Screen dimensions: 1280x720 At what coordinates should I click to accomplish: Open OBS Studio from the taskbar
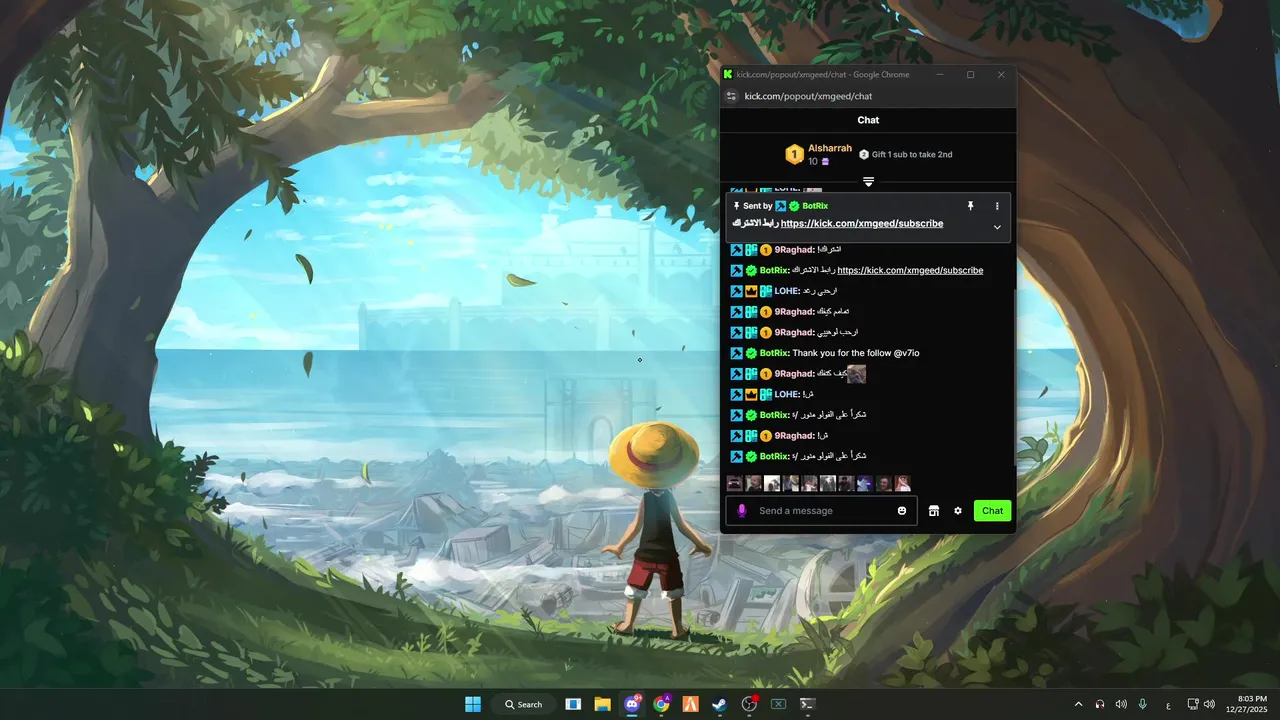coord(749,704)
